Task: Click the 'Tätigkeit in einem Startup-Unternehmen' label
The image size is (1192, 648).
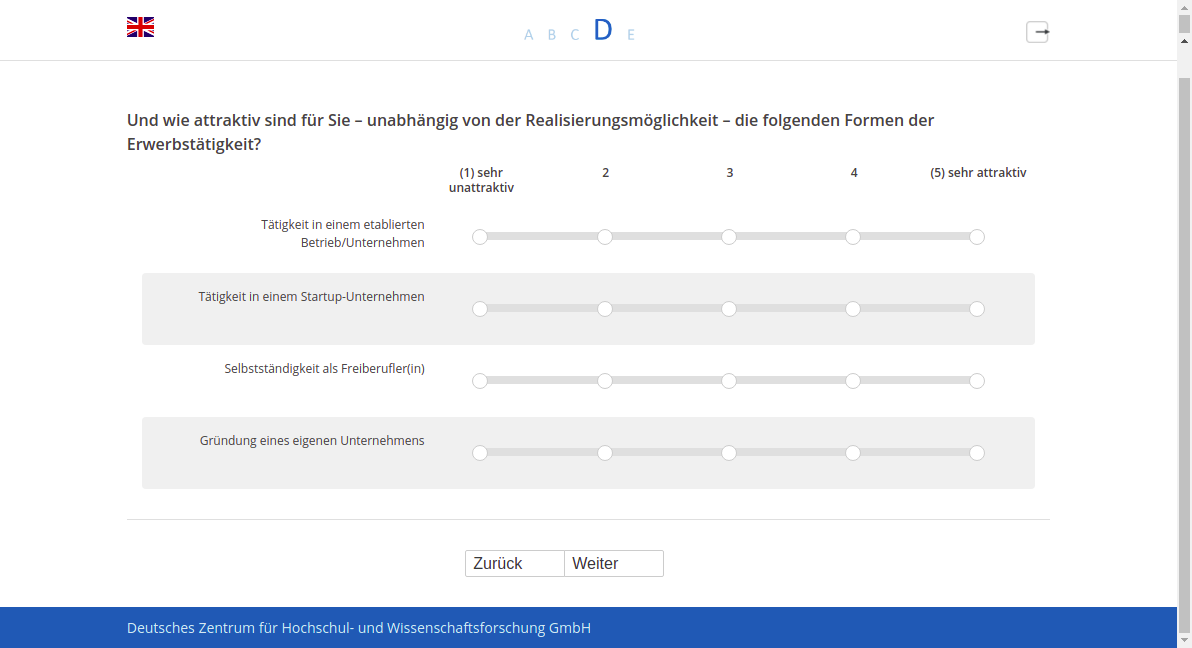Action: 312,297
